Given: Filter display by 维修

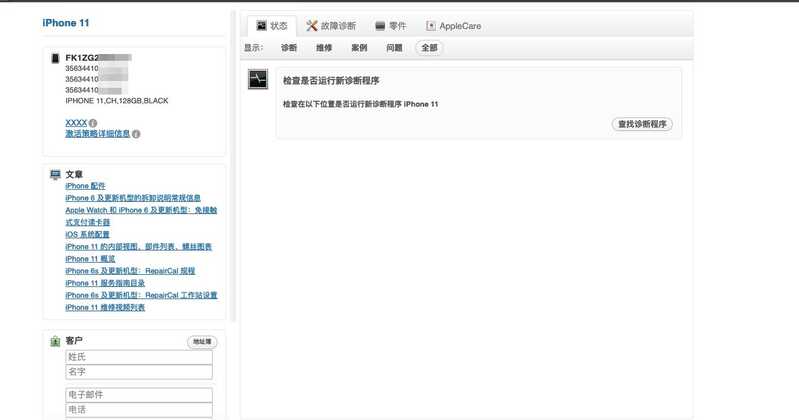Looking at the screenshot, I should [x=324, y=47].
